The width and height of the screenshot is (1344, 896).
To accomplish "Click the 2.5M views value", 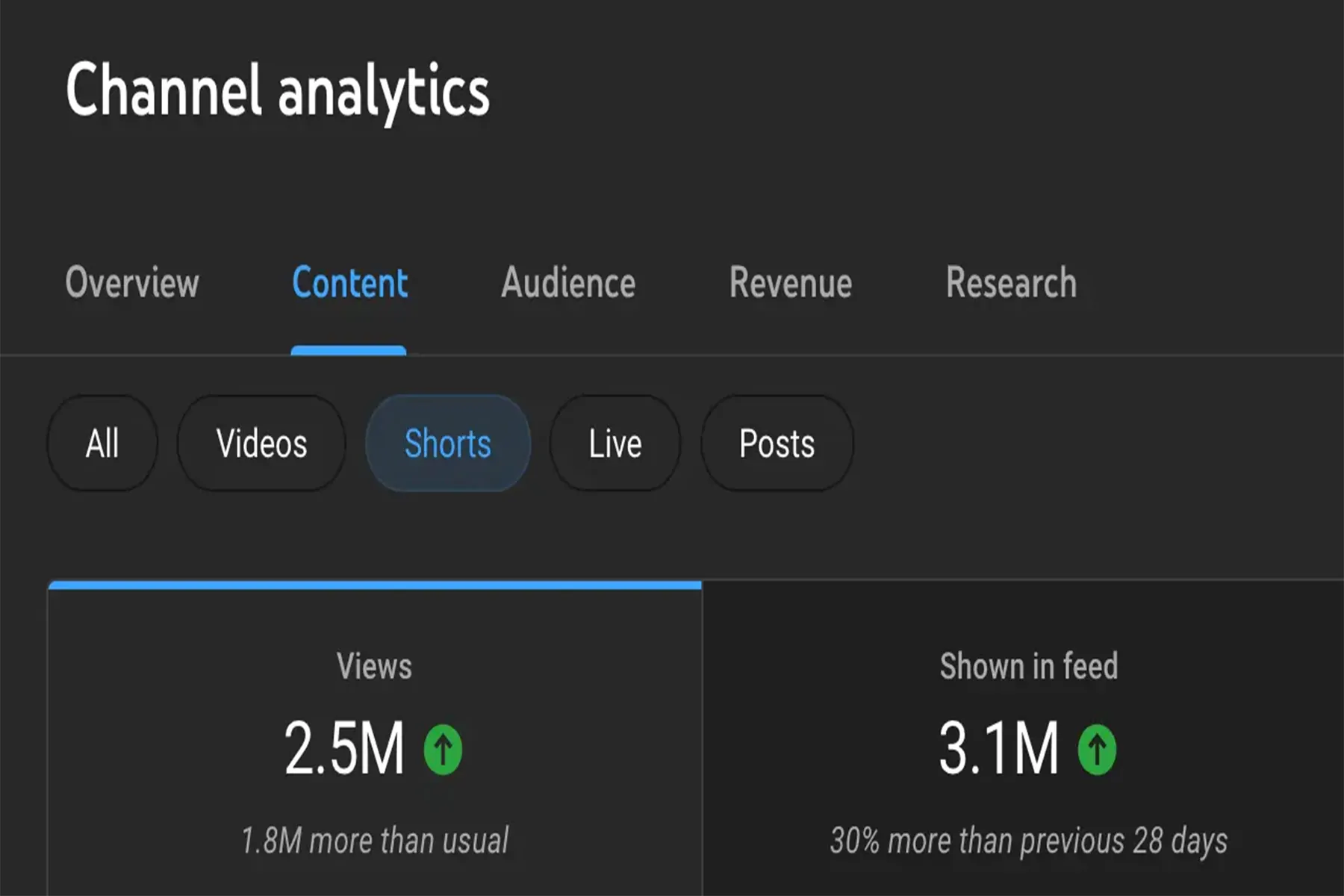I will pyautogui.click(x=344, y=749).
